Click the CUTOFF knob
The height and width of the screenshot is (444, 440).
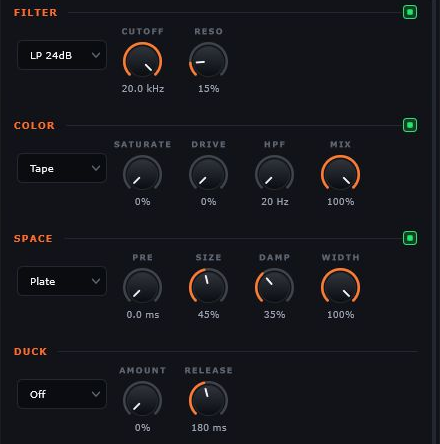[x=142, y=61]
